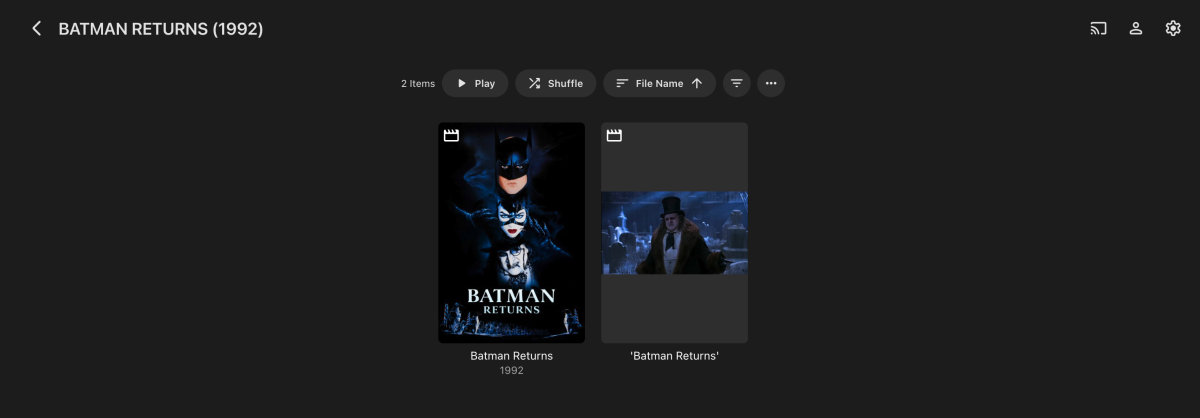Viewport: 1200px width, 418px height.
Task: Open the 'Batman Returns' Penguin scene thumbnail
Action: pyautogui.click(x=674, y=233)
